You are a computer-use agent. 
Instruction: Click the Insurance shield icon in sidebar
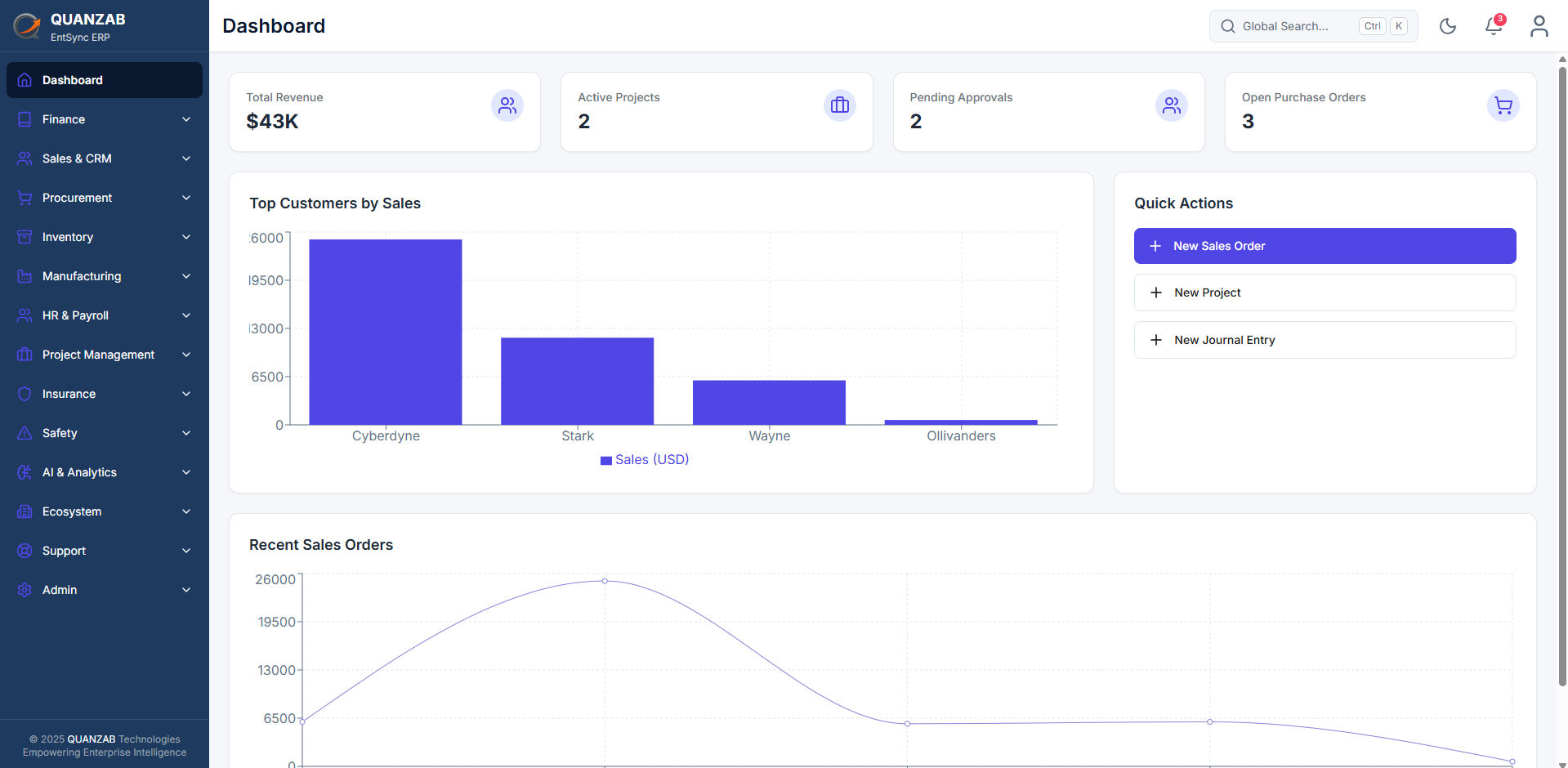pyautogui.click(x=25, y=394)
